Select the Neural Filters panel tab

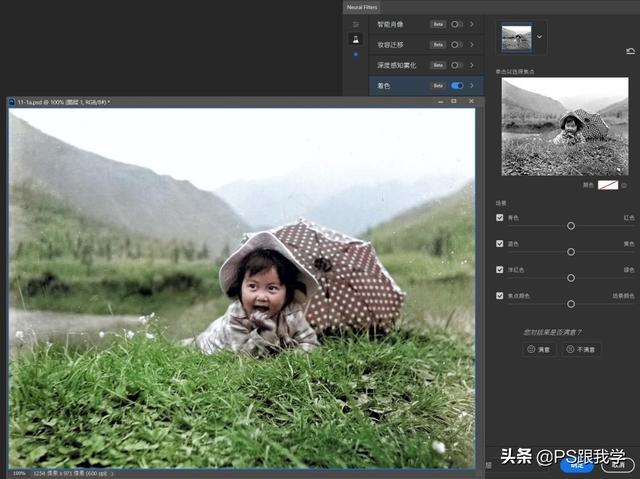coord(363,7)
